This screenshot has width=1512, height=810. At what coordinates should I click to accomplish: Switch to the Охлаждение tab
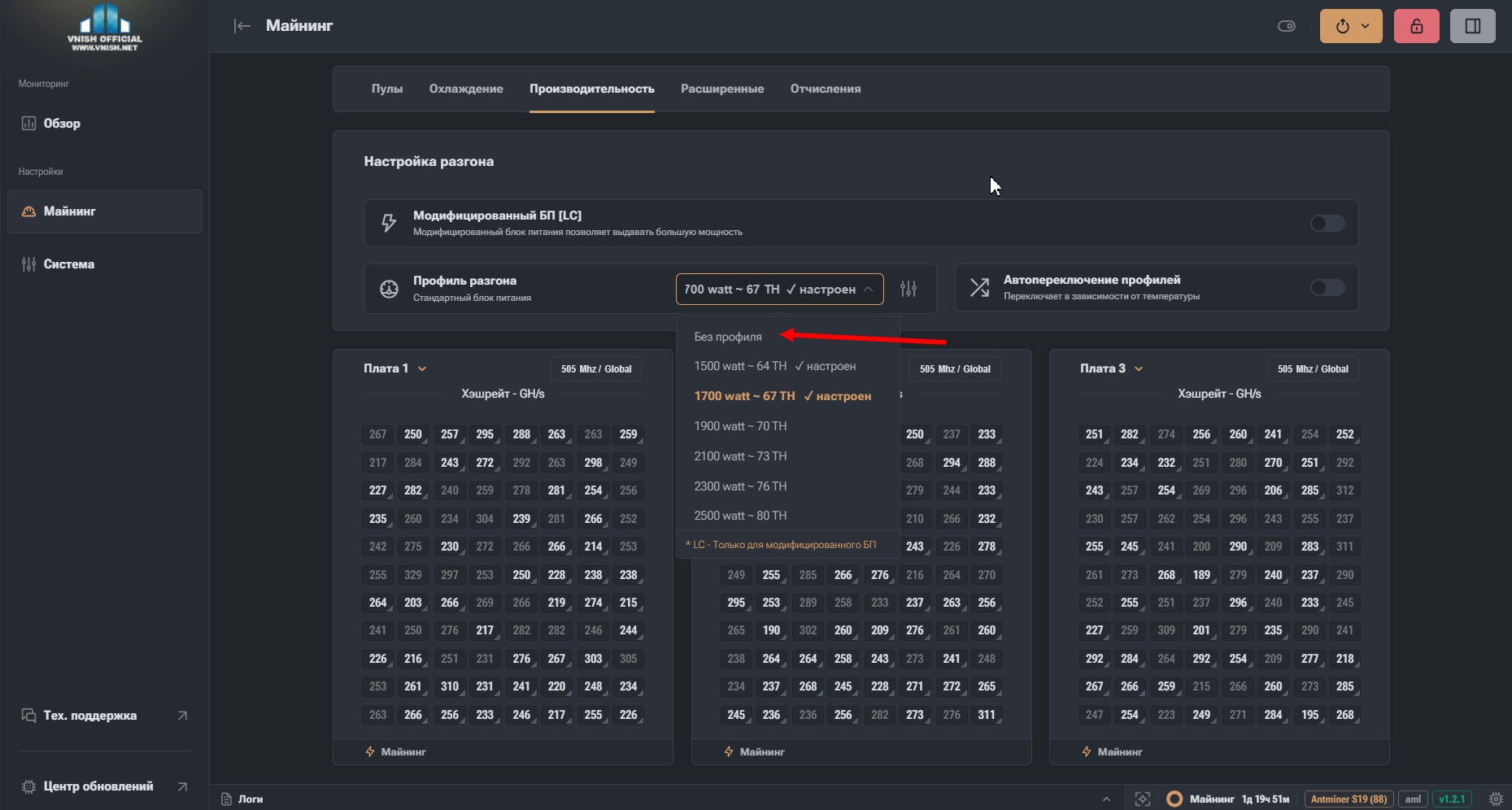466,89
